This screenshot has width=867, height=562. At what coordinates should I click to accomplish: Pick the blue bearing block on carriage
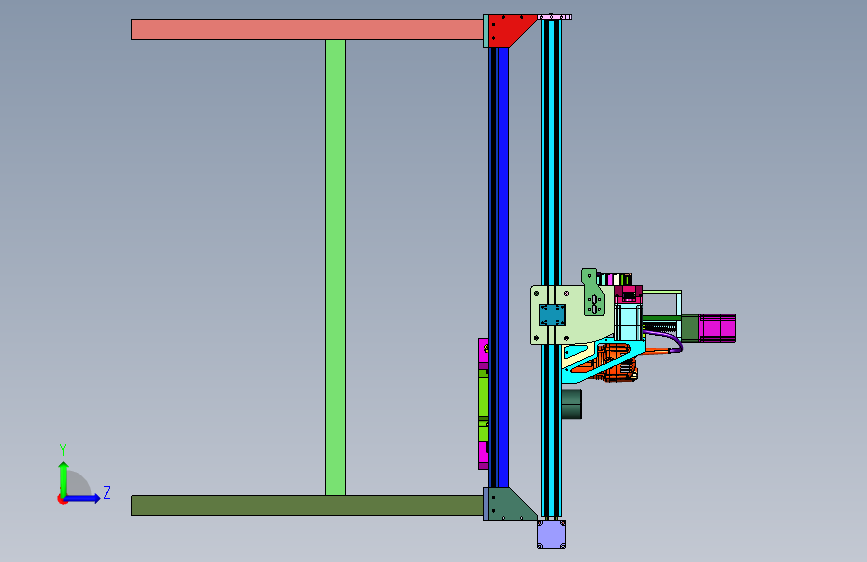coord(552,315)
